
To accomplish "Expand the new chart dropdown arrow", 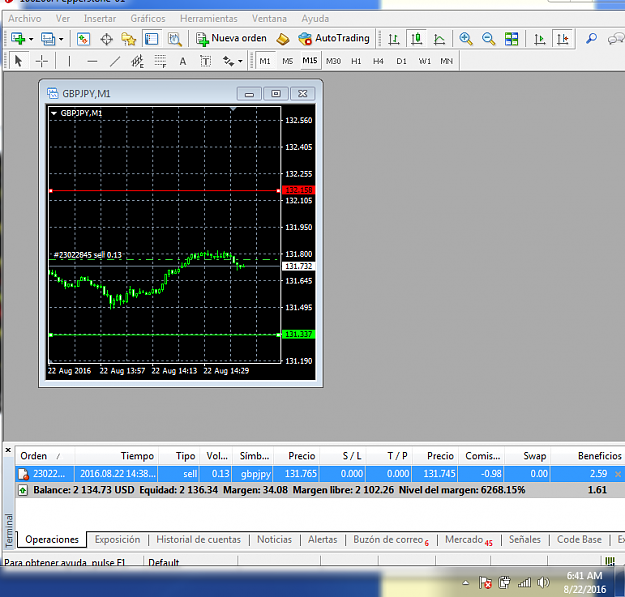I will click(31, 39).
